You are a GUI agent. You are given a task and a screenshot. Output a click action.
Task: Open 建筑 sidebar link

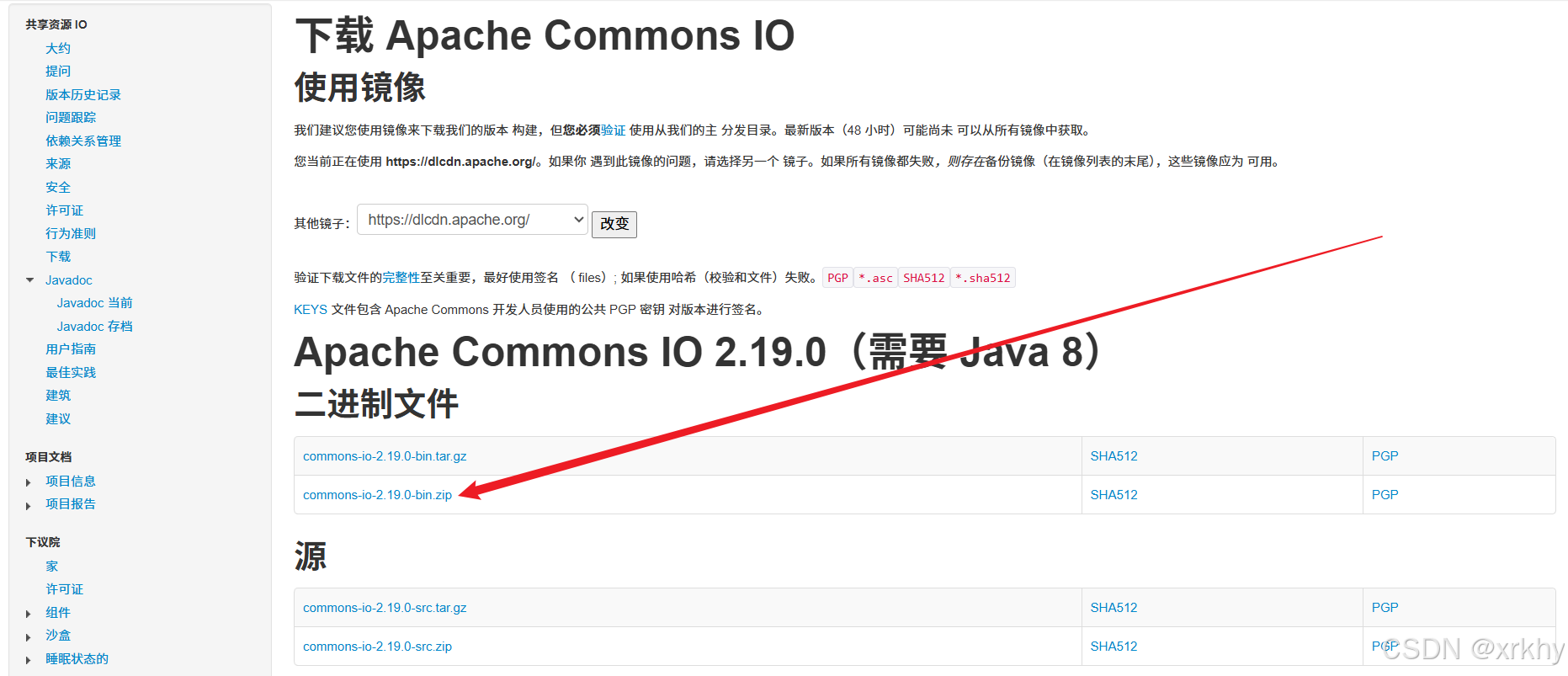tap(58, 396)
